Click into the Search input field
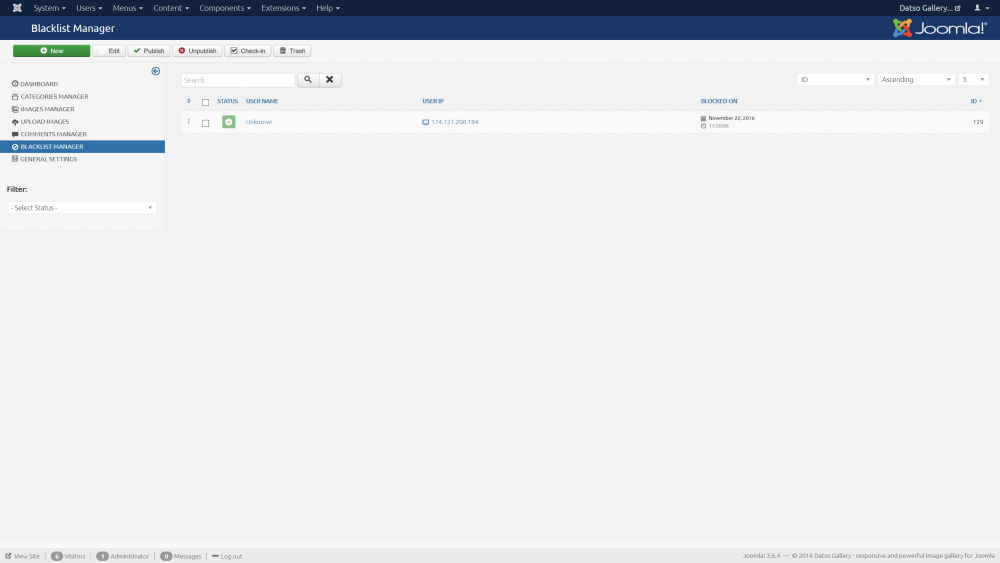1000x563 pixels. click(238, 80)
